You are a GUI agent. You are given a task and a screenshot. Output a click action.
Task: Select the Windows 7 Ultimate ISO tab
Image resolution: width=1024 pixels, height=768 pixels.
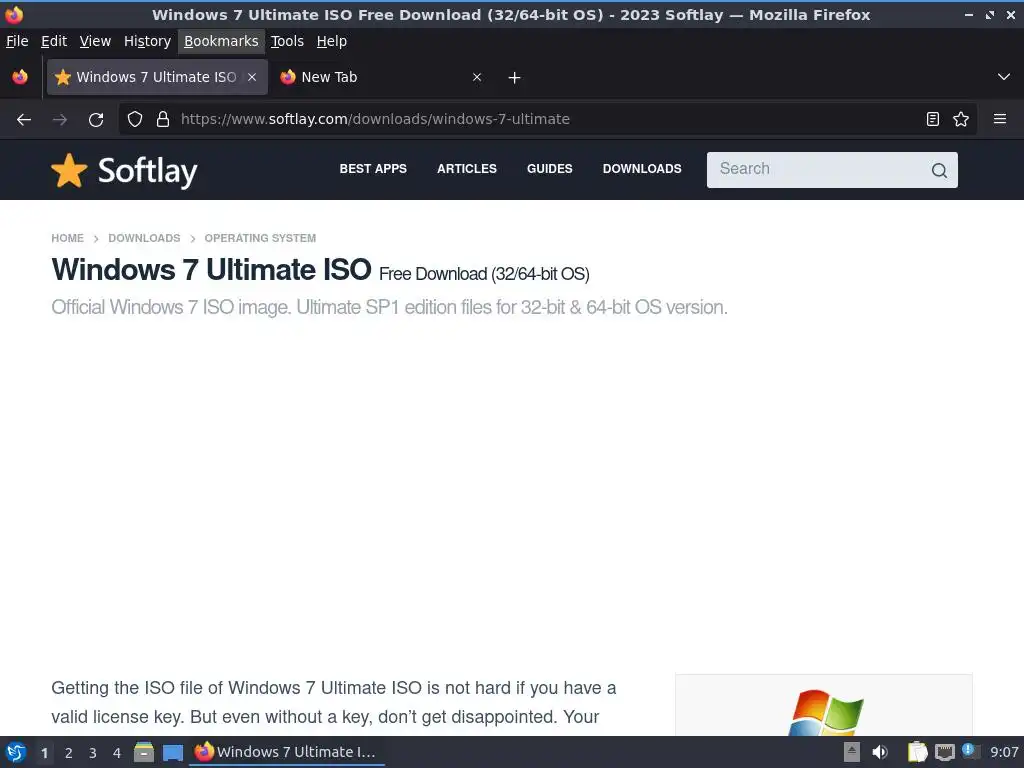[157, 77]
